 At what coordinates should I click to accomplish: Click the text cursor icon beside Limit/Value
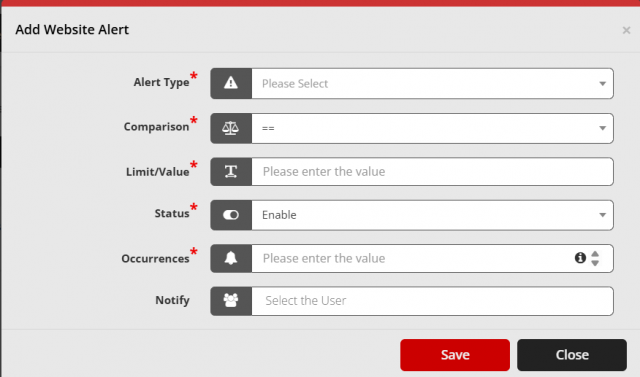click(231, 171)
